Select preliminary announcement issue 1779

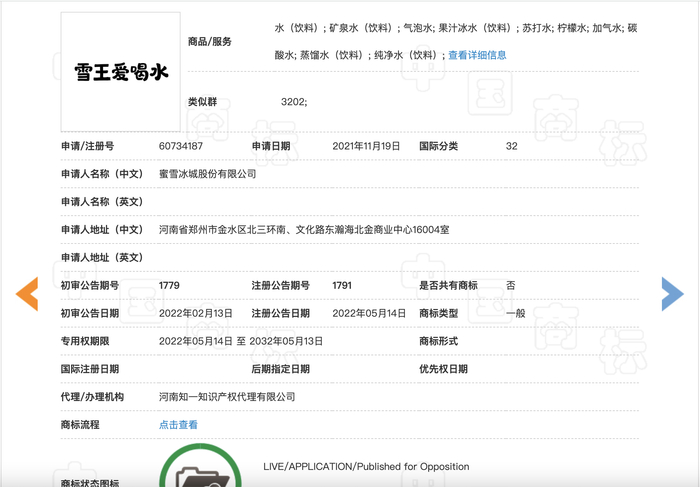click(x=169, y=285)
